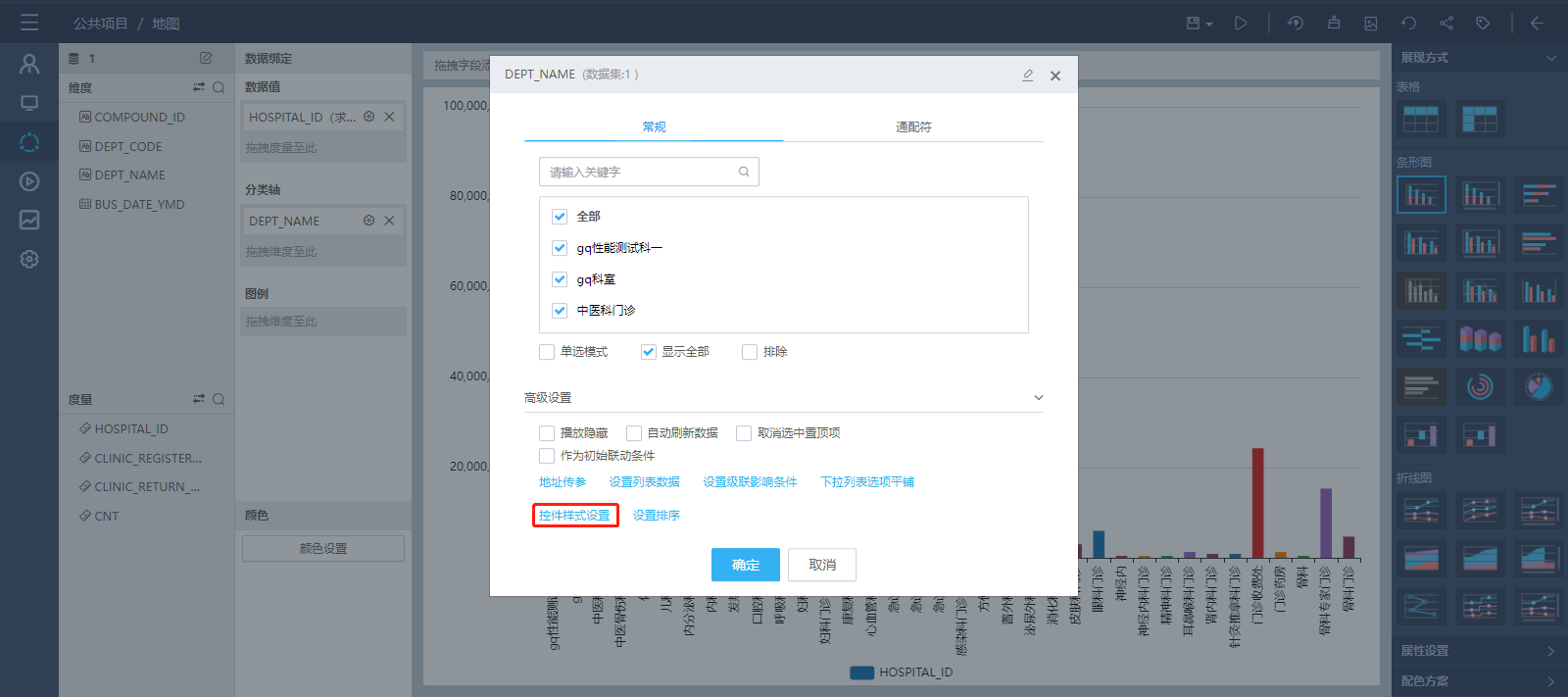Remove HOSPITAL_ID from data values

coord(389,117)
